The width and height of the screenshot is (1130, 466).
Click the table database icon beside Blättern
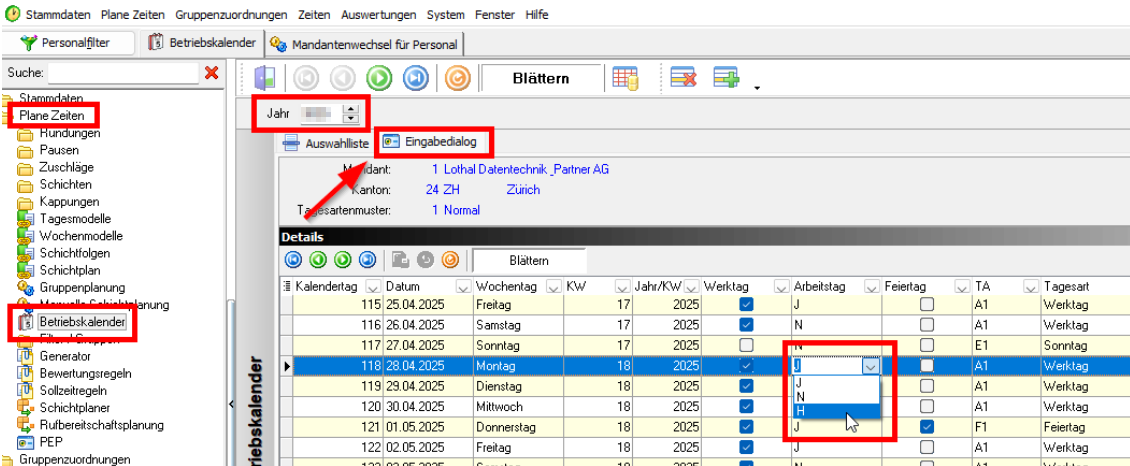[x=626, y=78]
